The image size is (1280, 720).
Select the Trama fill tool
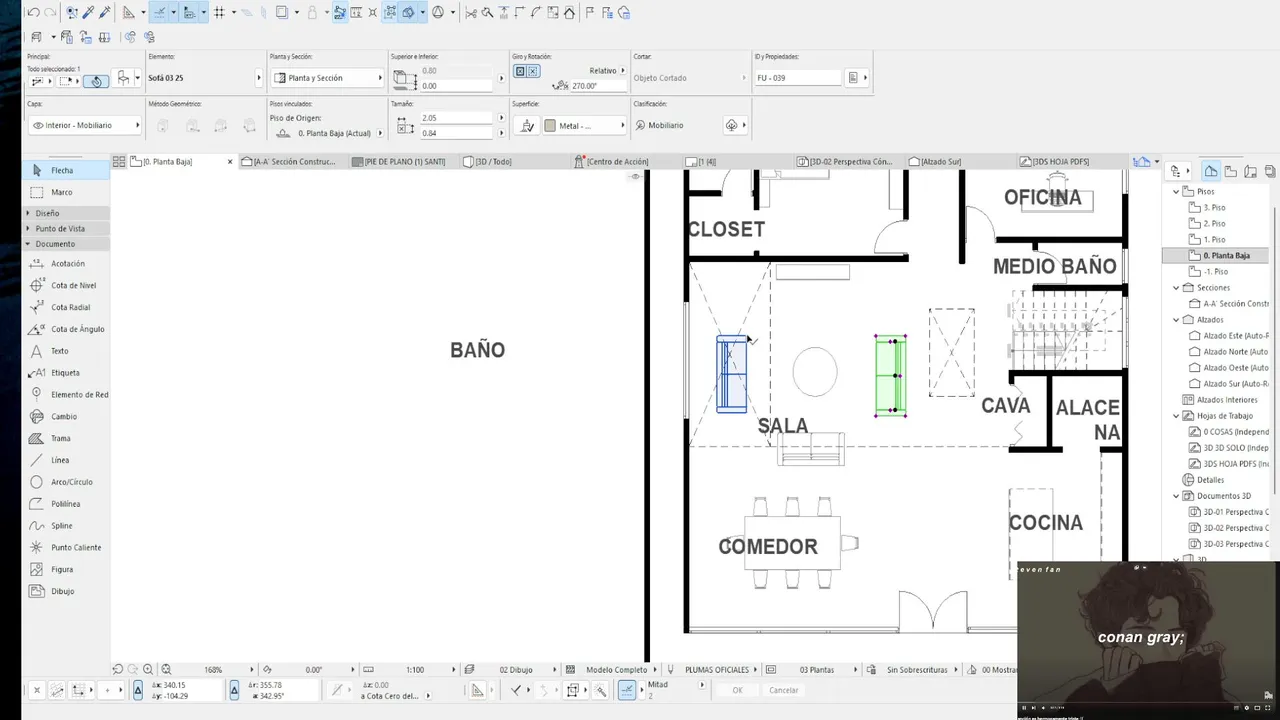pyautogui.click(x=66, y=438)
